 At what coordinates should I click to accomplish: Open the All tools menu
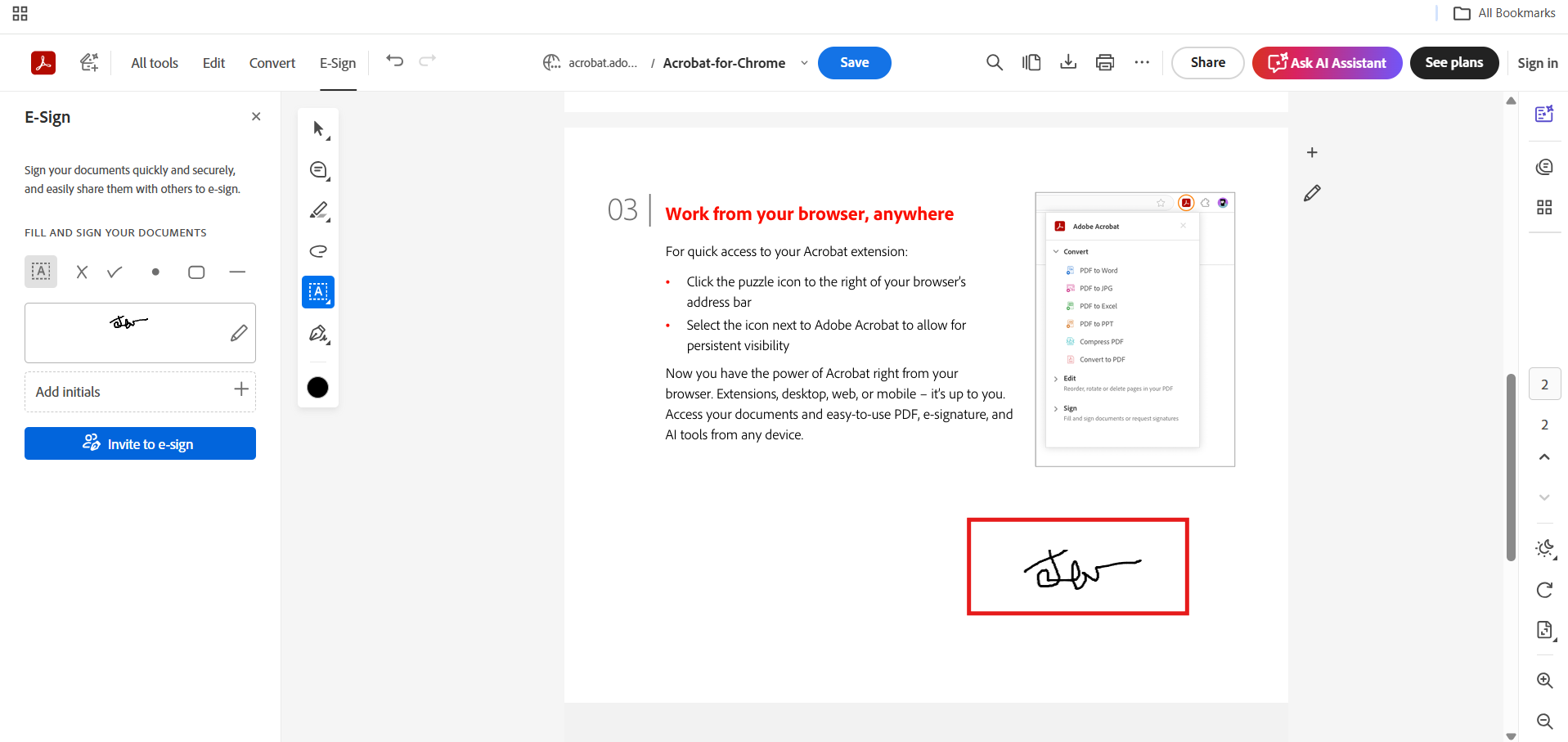point(155,63)
